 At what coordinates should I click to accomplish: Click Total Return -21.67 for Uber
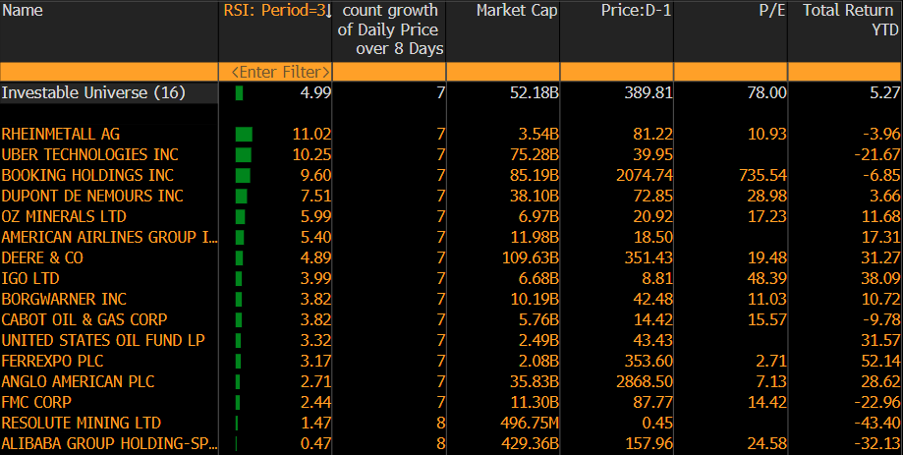pyautogui.click(x=877, y=155)
